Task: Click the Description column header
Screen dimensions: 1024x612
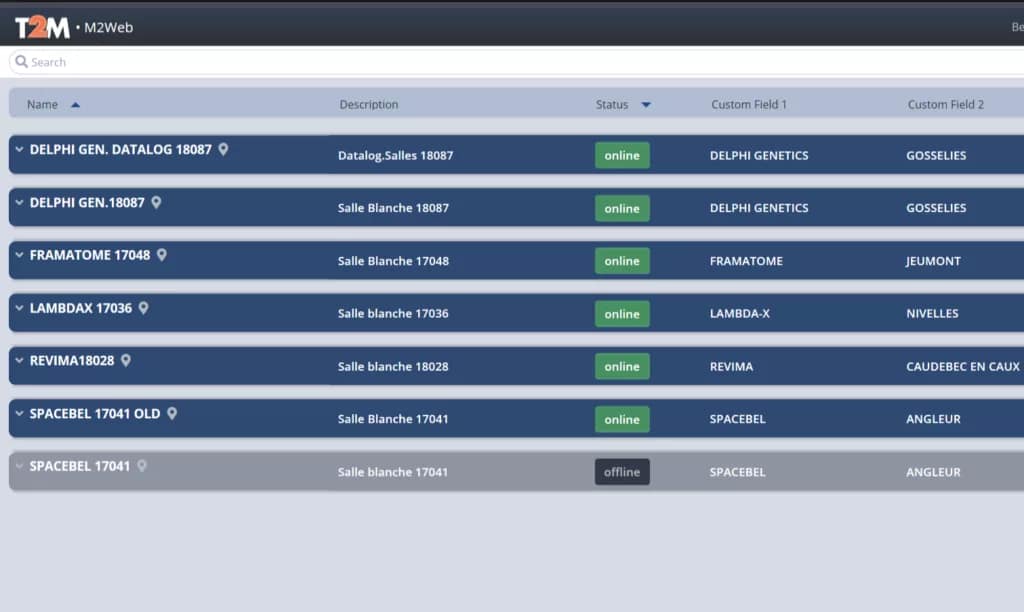Action: coord(368,105)
